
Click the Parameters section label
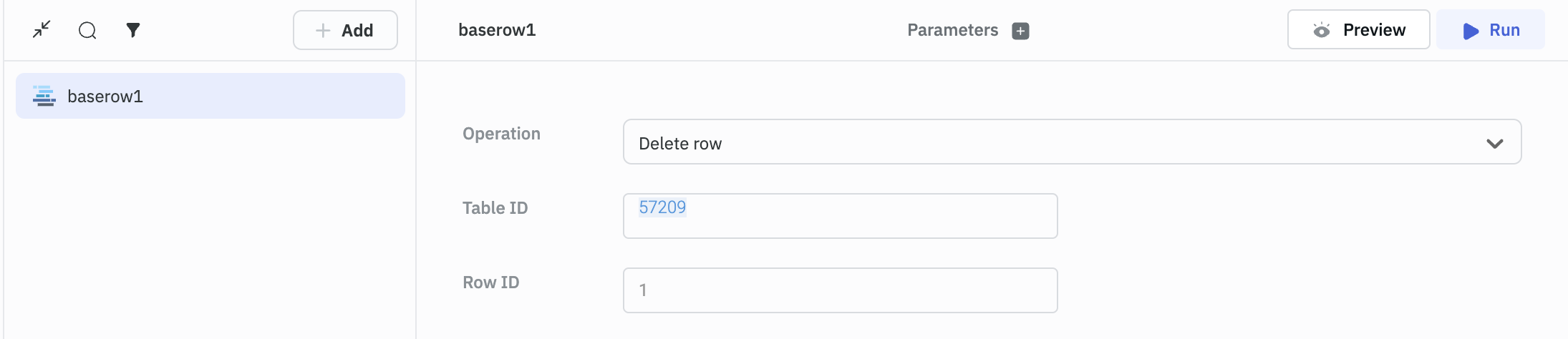click(952, 30)
